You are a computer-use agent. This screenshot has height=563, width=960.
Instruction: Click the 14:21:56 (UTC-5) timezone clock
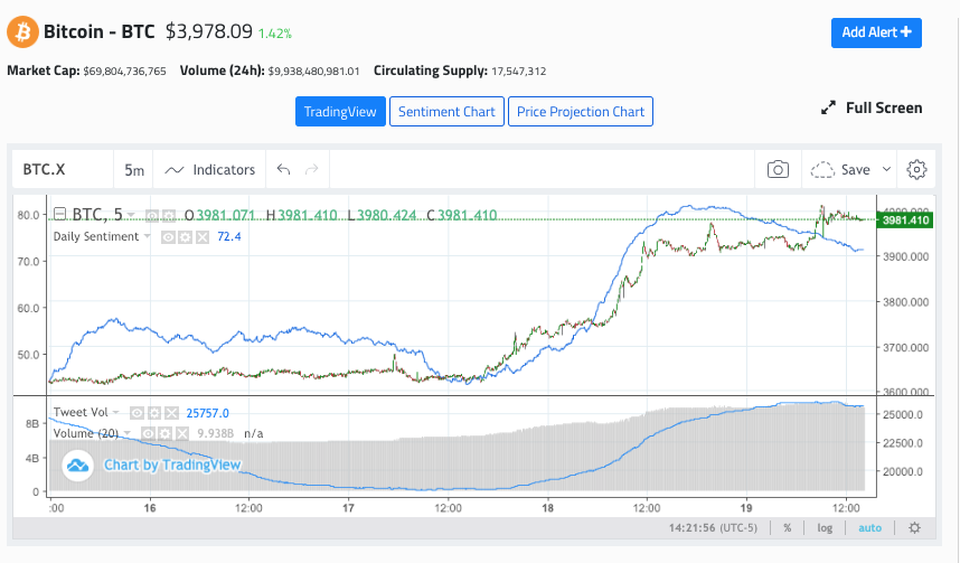713,528
